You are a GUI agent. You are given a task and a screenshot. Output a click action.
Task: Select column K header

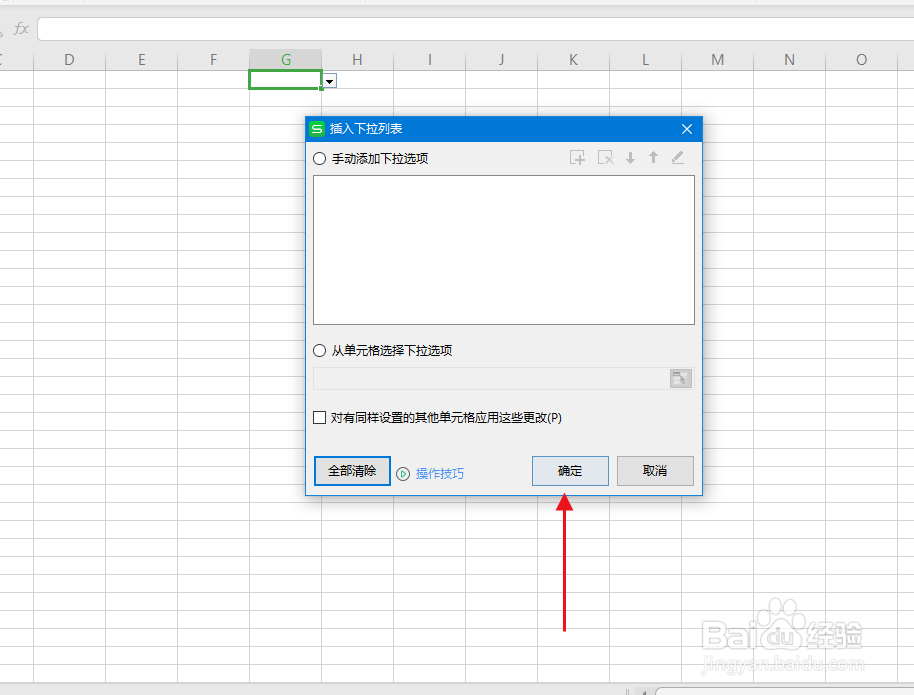pyautogui.click(x=574, y=59)
